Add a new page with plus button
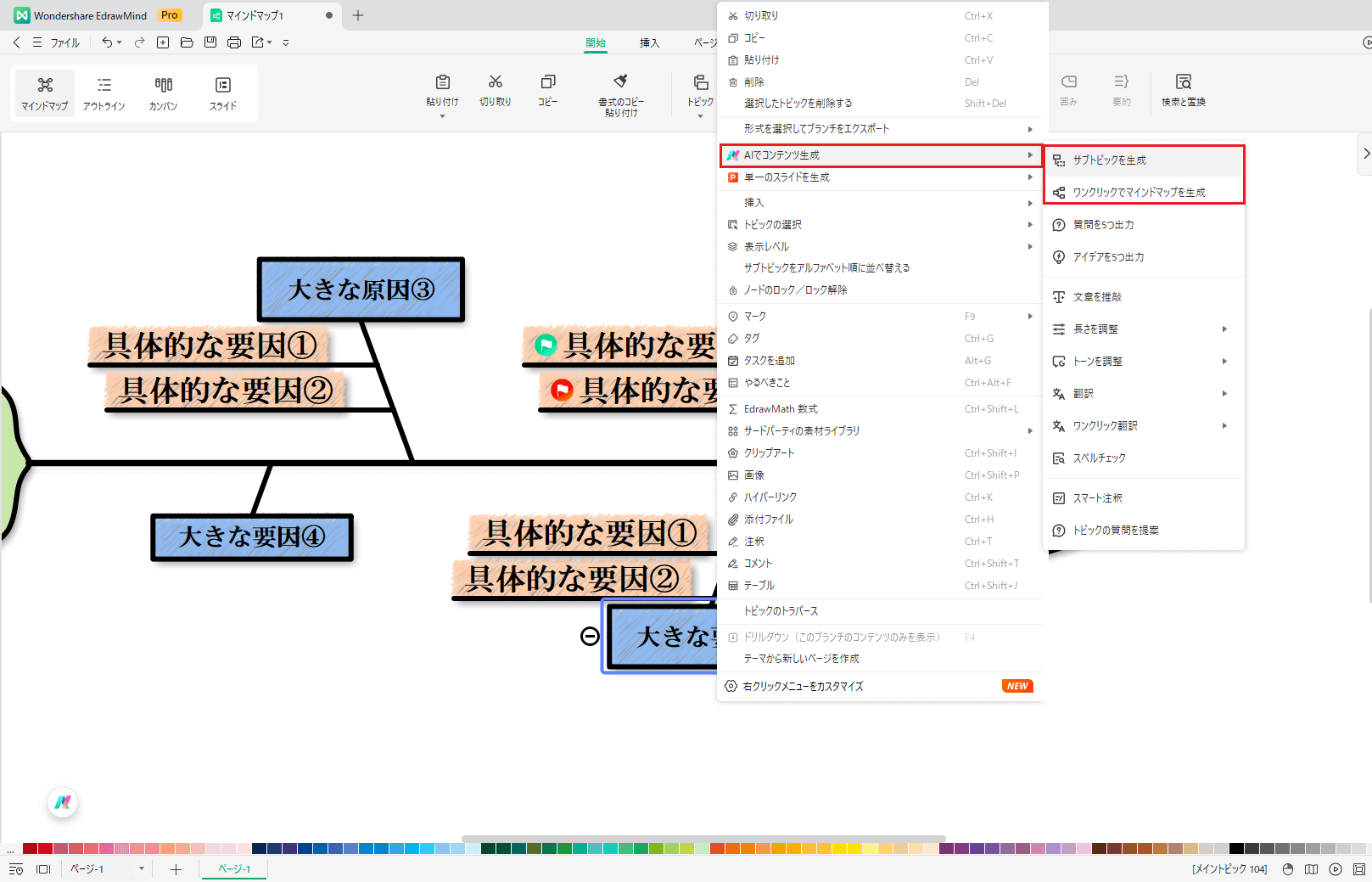Viewport: 1372px width, 882px height. pos(176,869)
